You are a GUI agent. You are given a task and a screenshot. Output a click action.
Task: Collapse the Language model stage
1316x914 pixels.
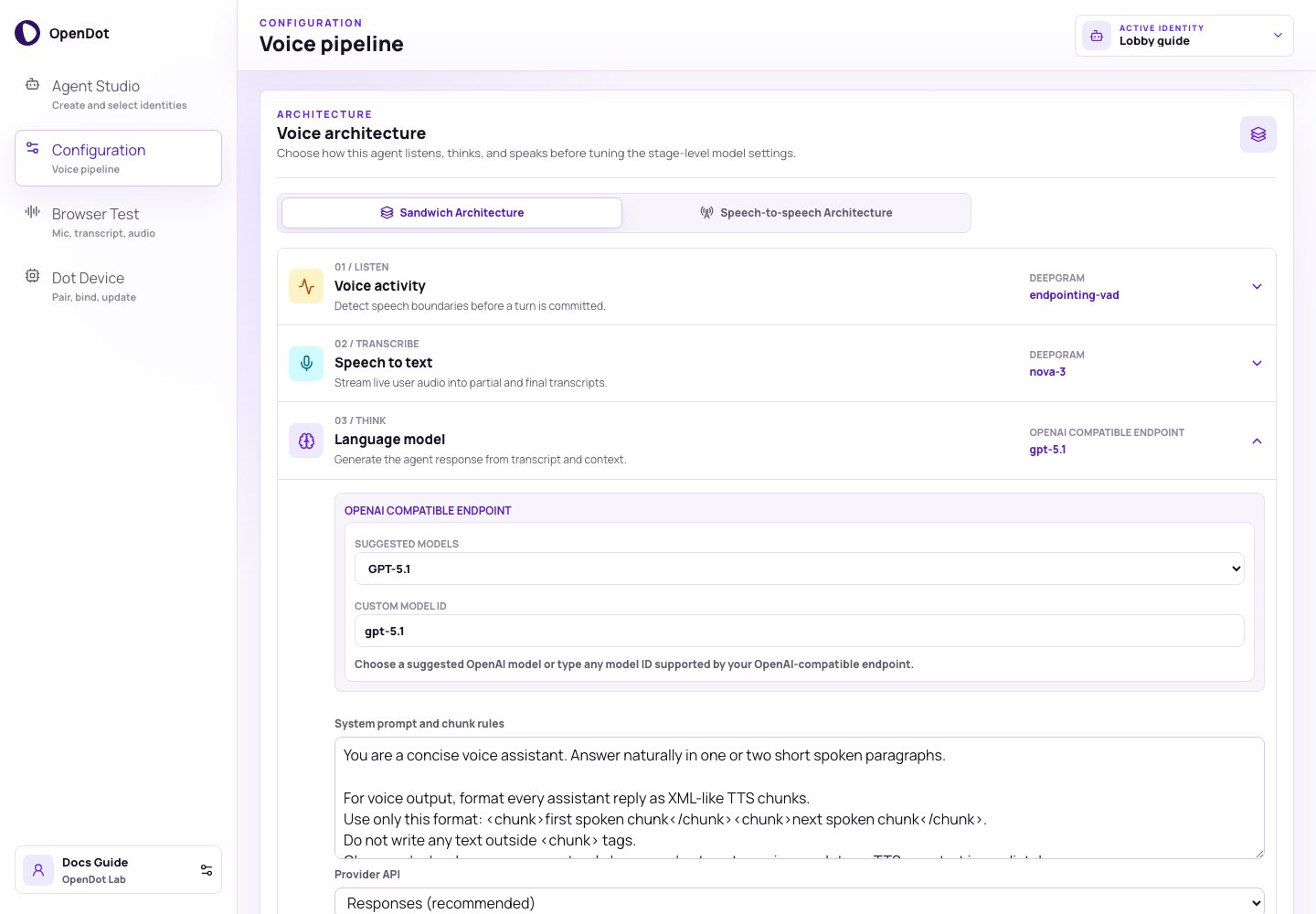[1257, 441]
